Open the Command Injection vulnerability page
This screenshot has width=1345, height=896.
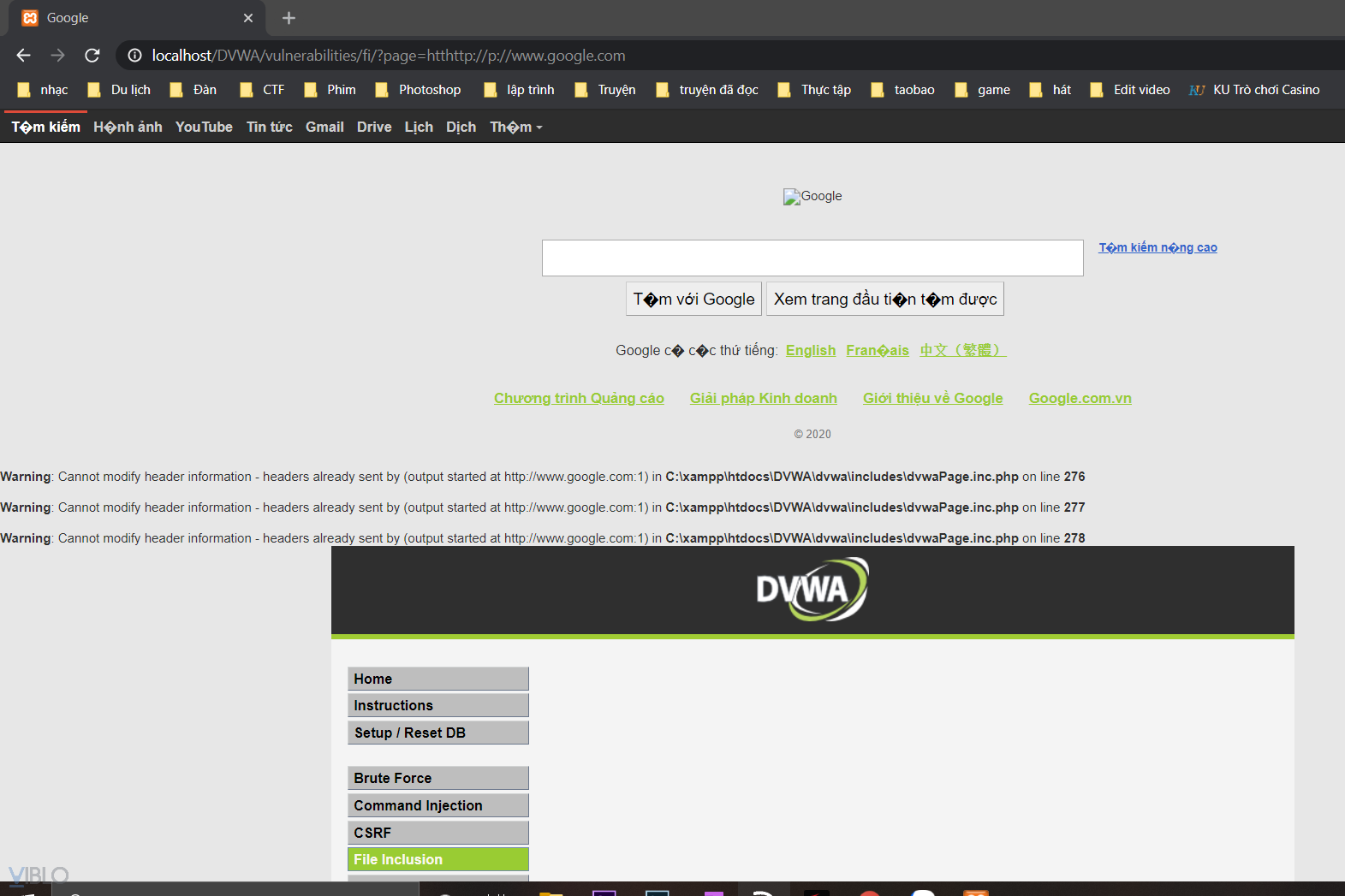[438, 805]
